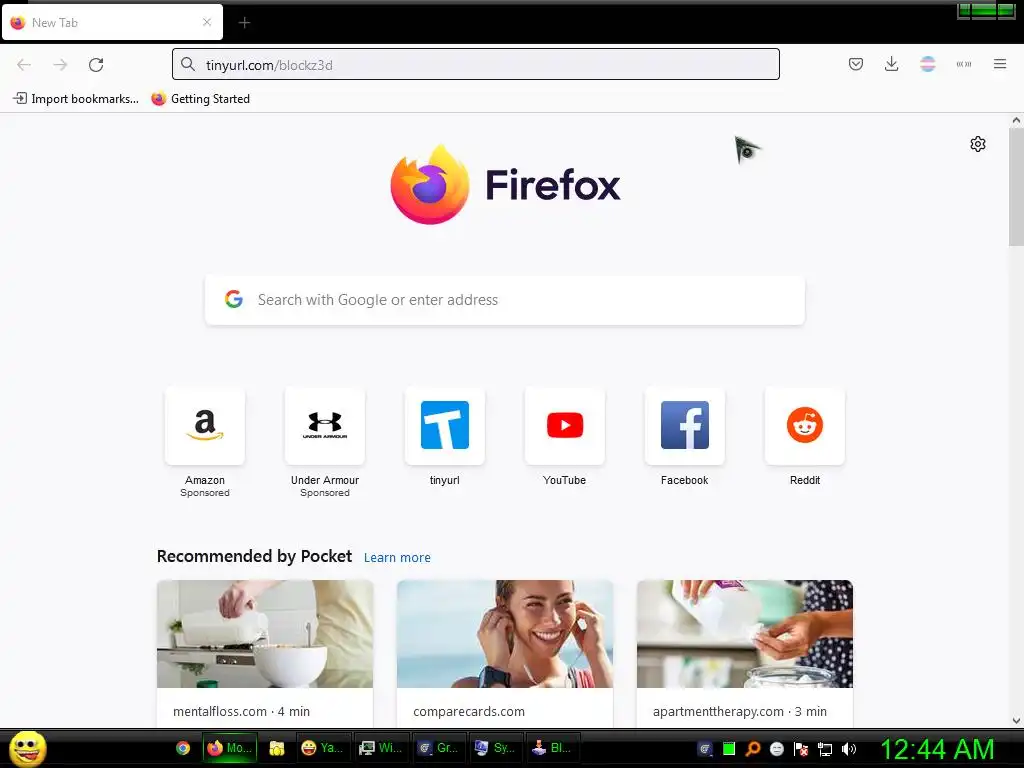Open a new tab with plus button
The width and height of the screenshot is (1024, 768).
coord(244,23)
